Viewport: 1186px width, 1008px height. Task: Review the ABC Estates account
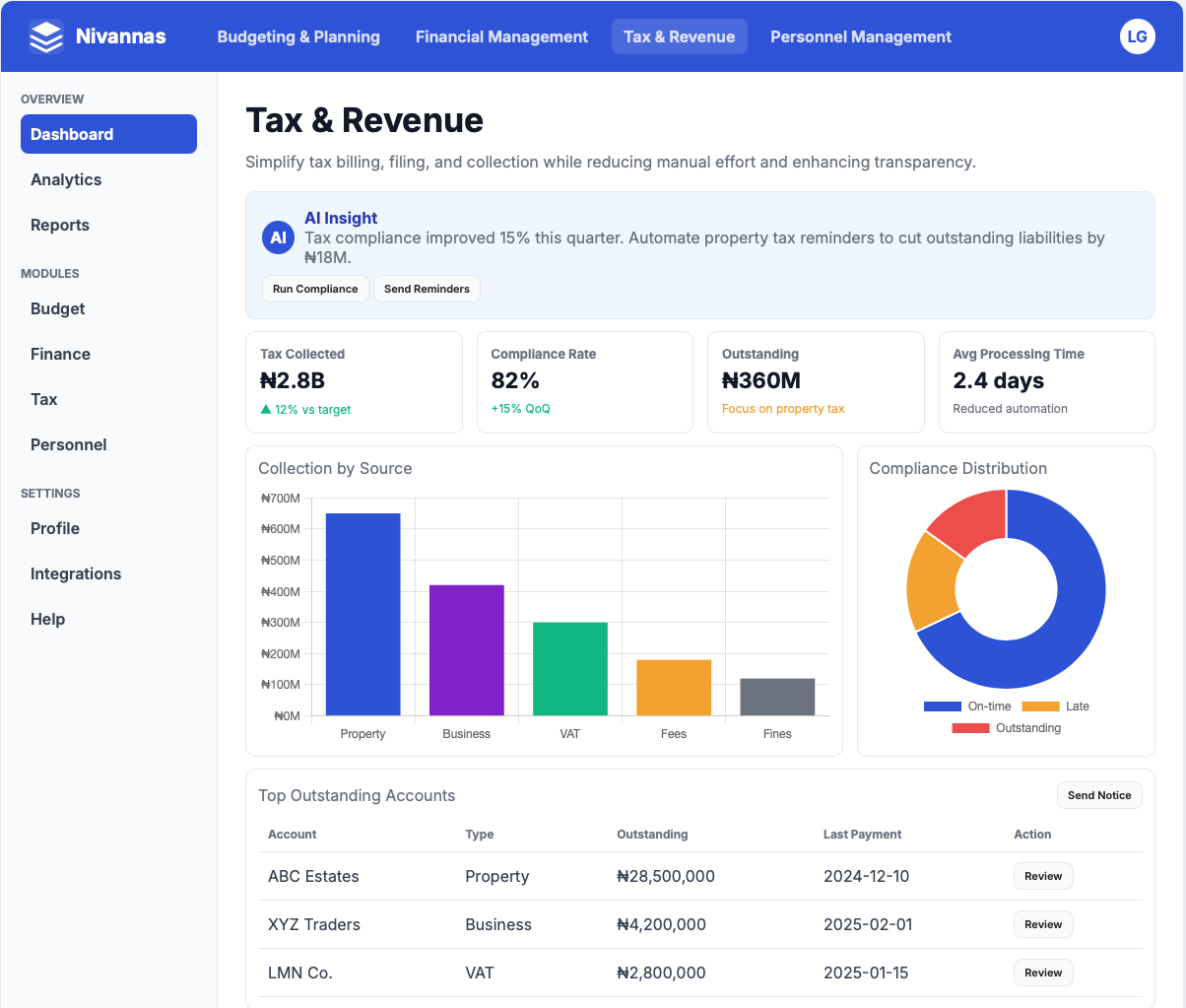click(x=1042, y=876)
